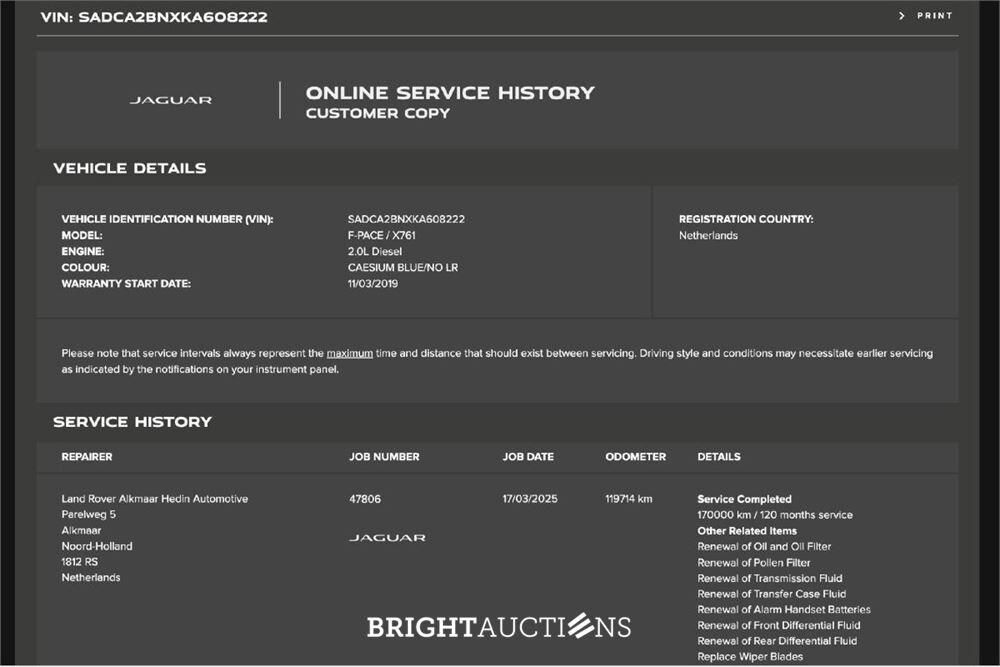Select job number "47806"
The height and width of the screenshot is (667, 1000).
(365, 499)
